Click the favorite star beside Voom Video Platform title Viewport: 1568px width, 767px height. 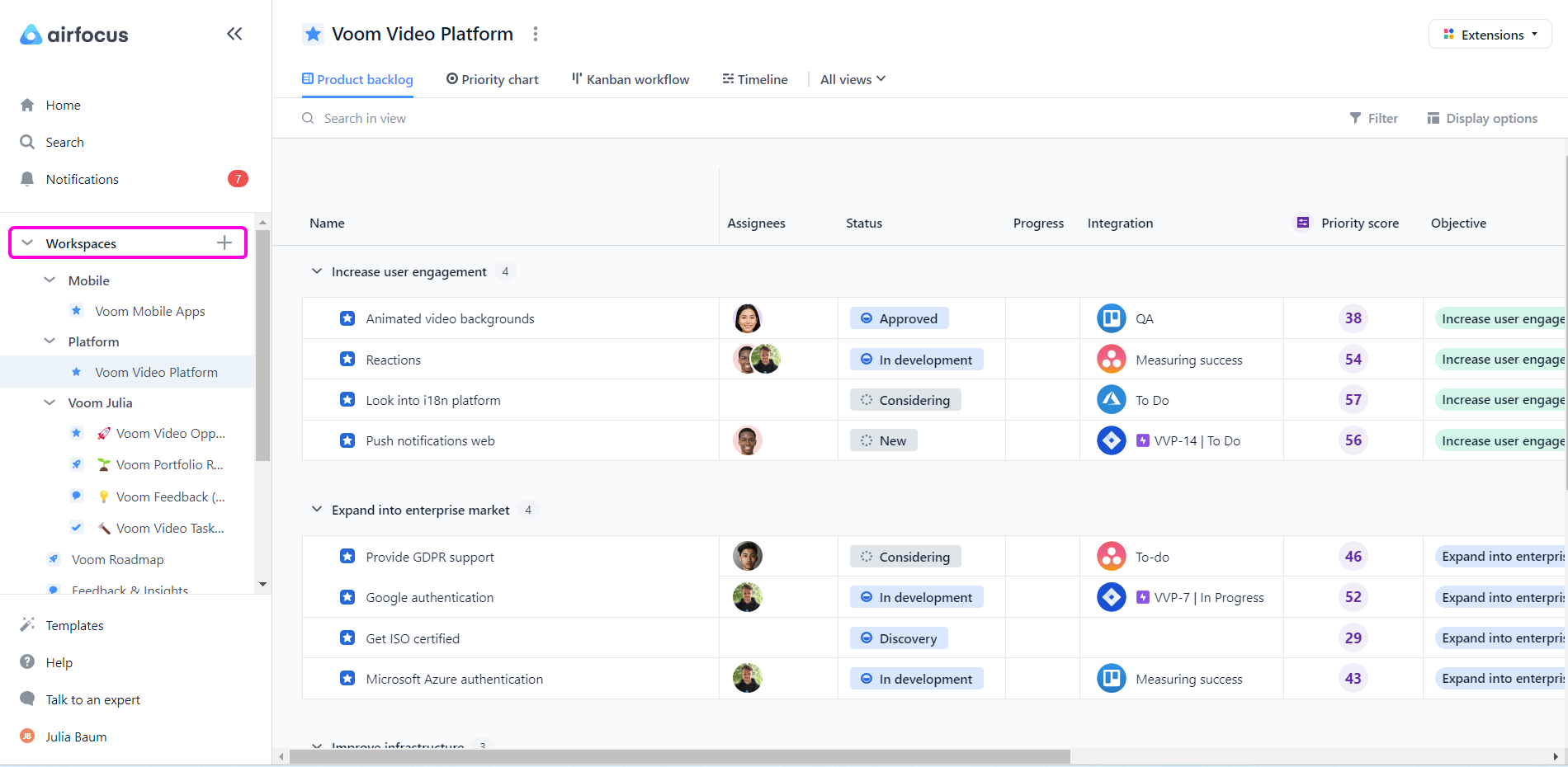[x=313, y=34]
